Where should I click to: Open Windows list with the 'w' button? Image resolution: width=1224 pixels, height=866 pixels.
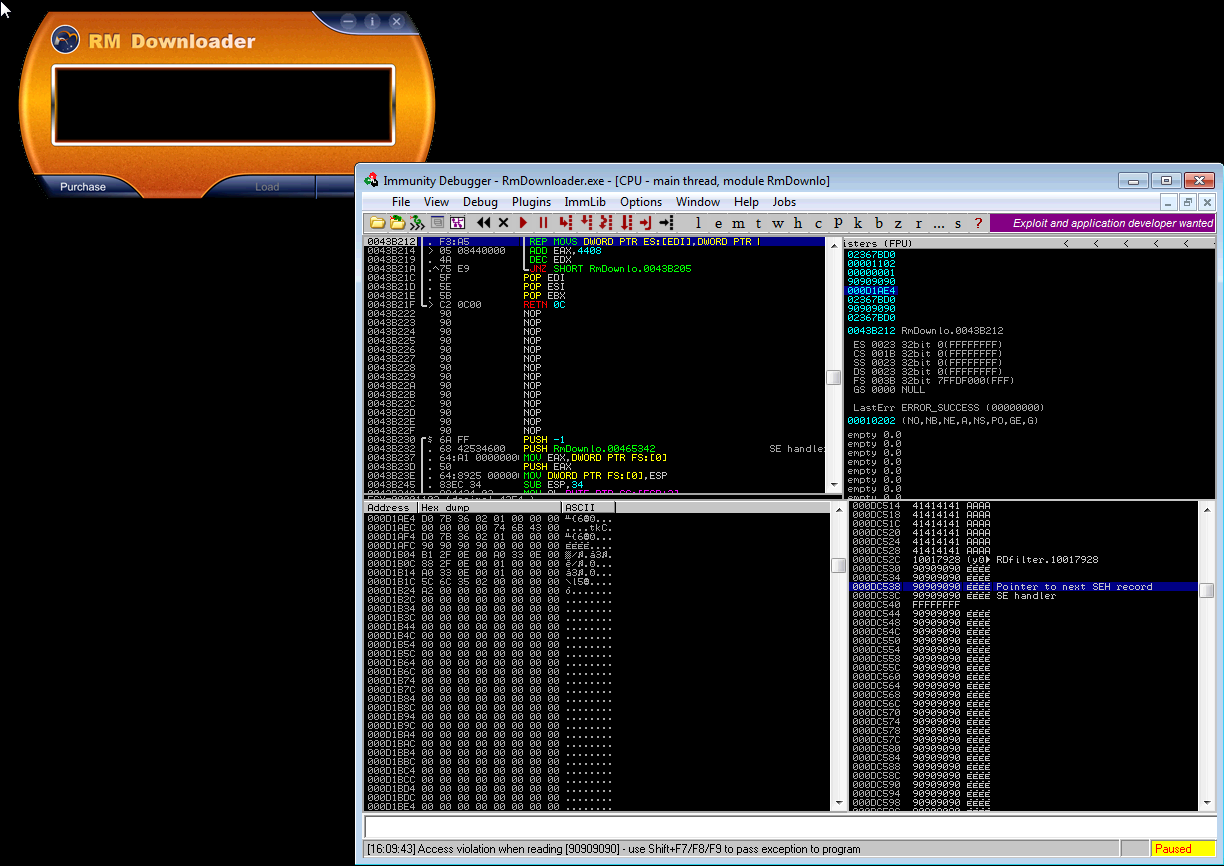(x=777, y=222)
